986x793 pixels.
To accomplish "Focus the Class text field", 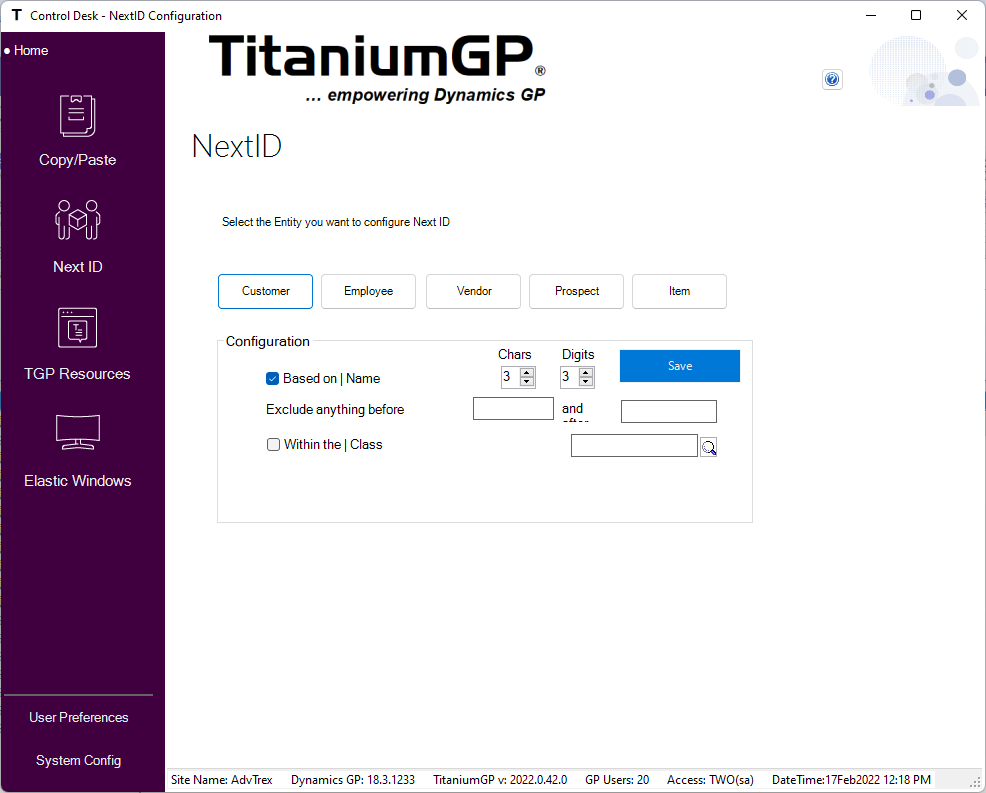I will tap(634, 445).
